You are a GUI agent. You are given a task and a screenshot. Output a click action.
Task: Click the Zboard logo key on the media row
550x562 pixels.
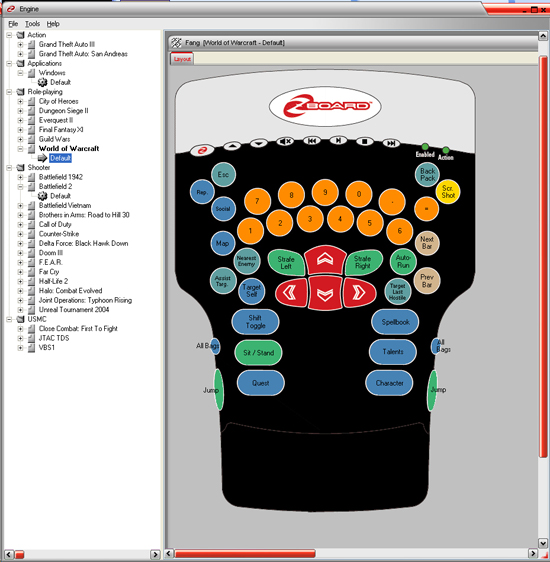[x=202, y=150]
